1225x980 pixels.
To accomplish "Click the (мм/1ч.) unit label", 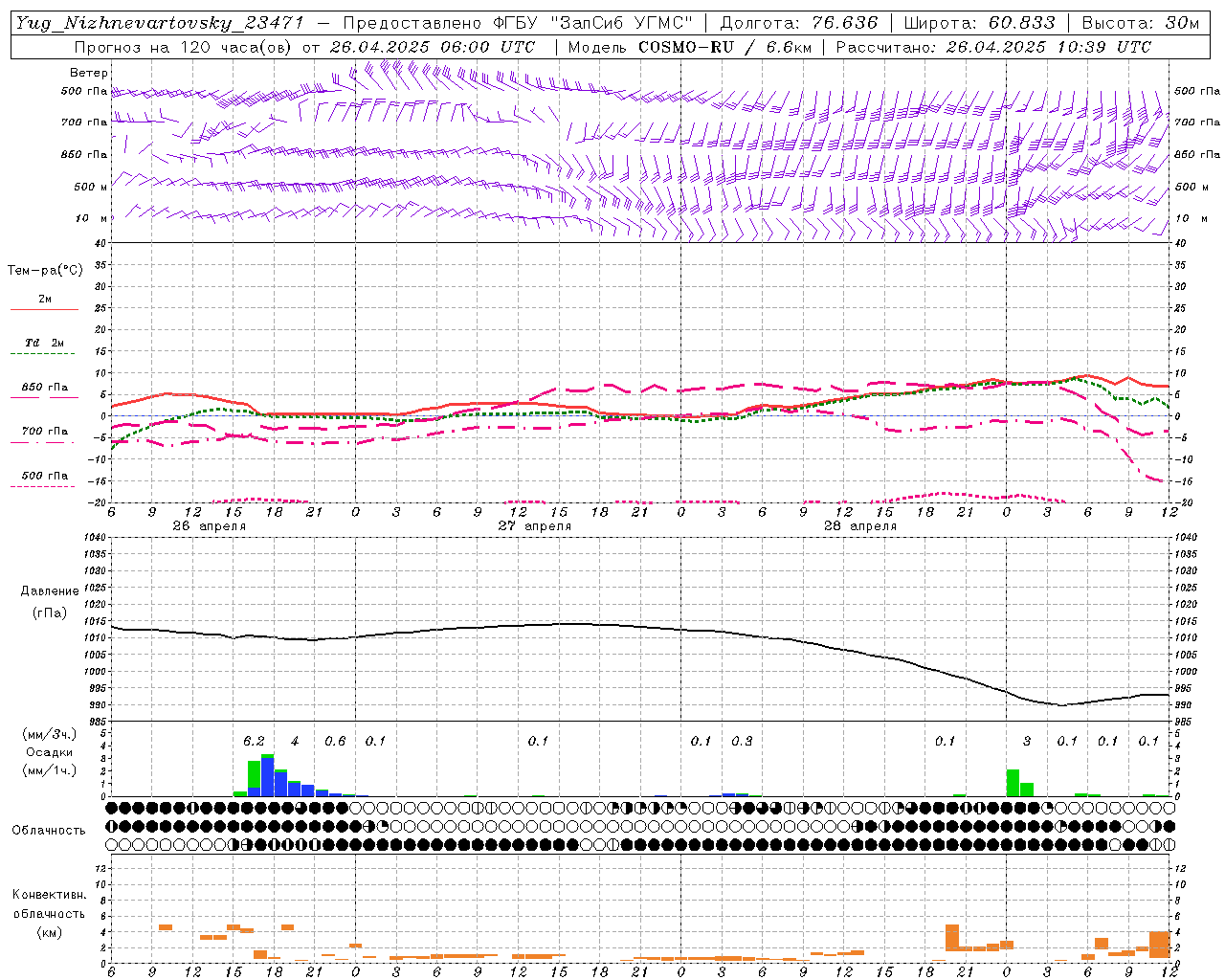I will click(x=49, y=770).
